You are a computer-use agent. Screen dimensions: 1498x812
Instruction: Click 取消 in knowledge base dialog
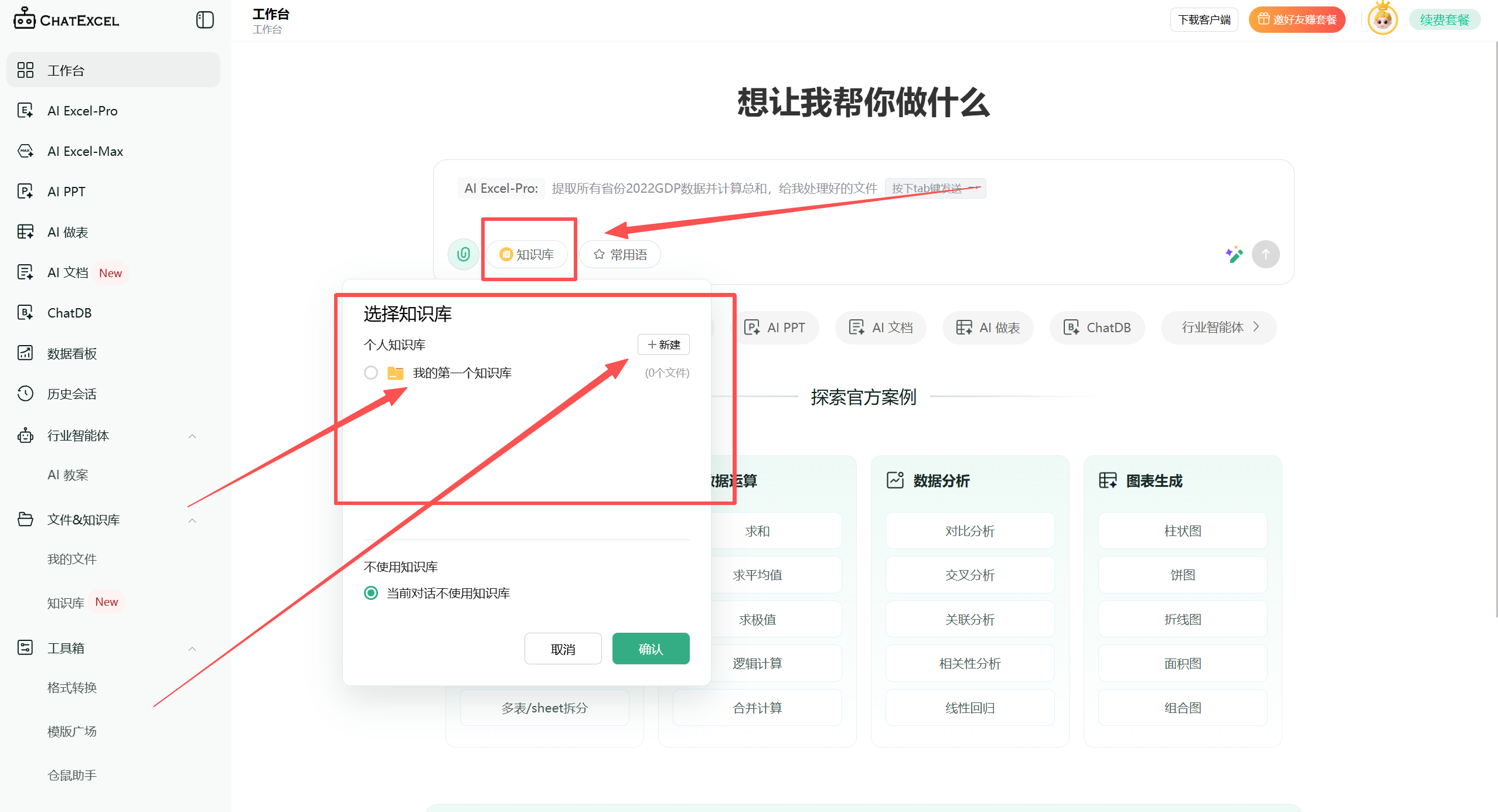(563, 649)
